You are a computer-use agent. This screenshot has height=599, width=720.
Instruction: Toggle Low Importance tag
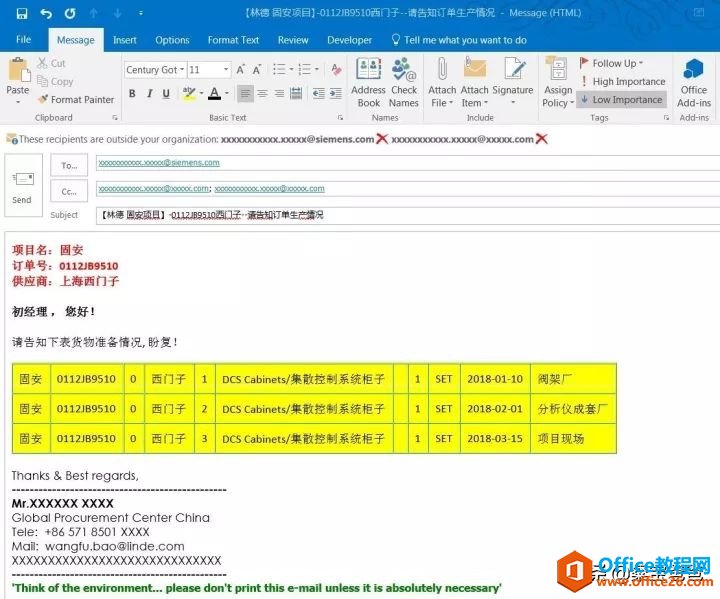(x=622, y=100)
